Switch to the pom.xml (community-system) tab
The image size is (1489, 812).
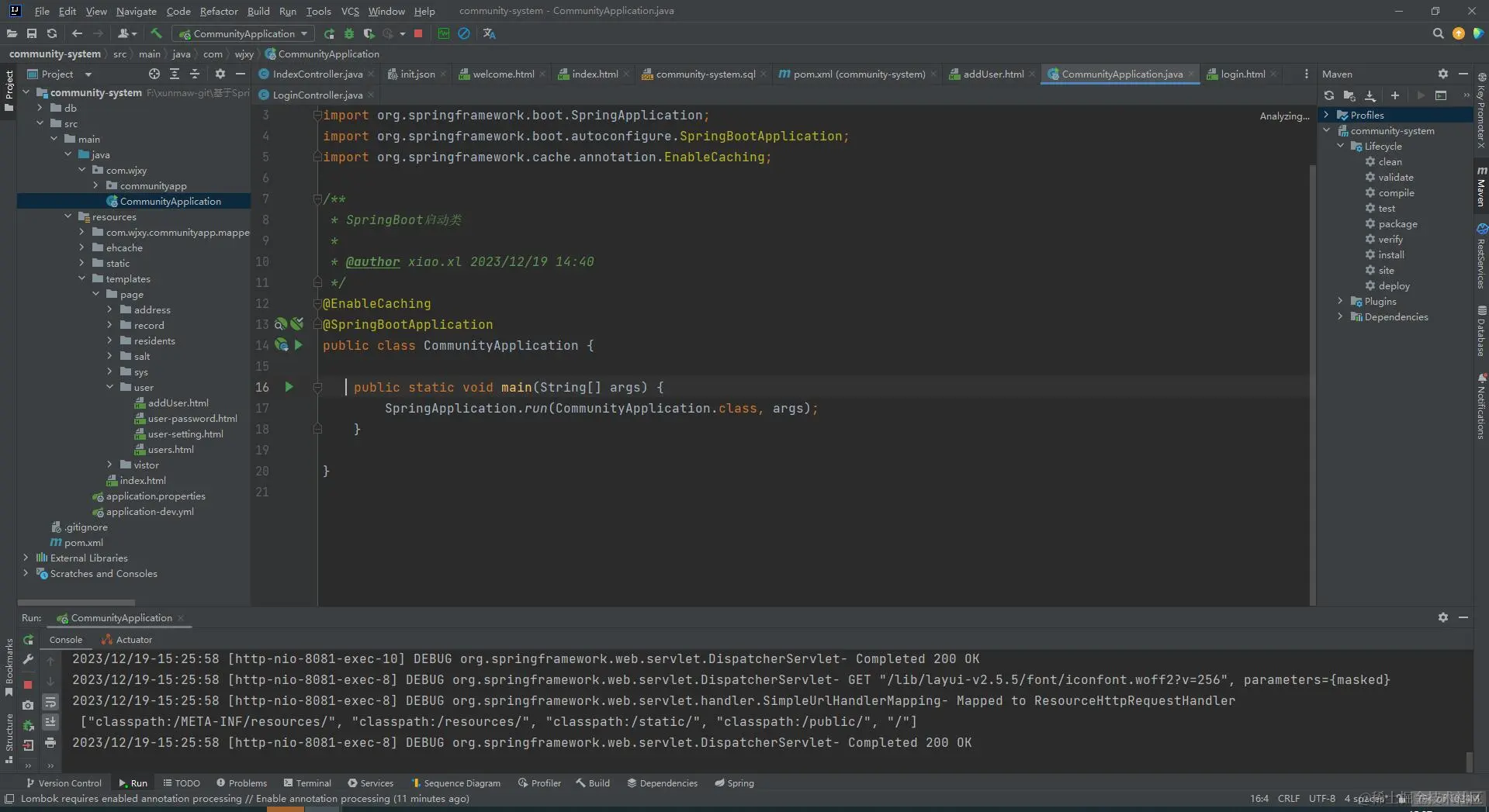pos(858,74)
